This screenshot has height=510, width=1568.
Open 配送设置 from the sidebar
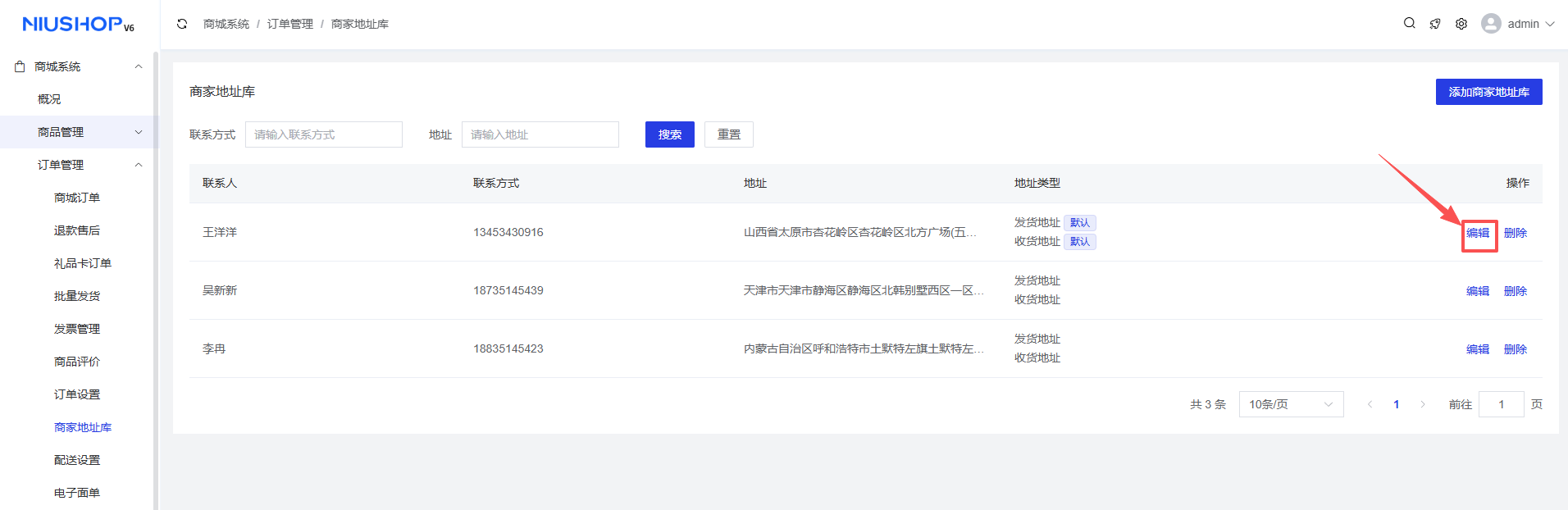click(x=77, y=460)
